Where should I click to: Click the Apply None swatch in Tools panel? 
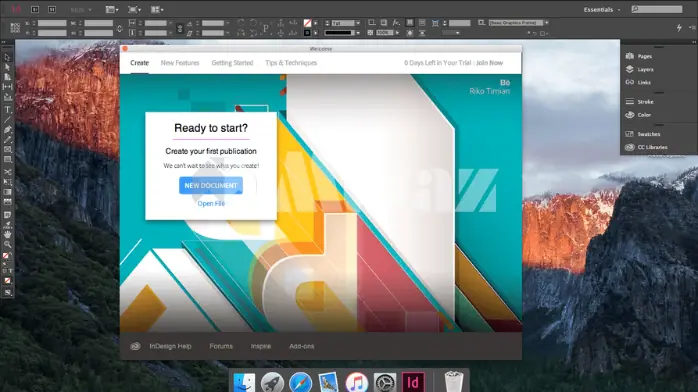click(x=7, y=281)
